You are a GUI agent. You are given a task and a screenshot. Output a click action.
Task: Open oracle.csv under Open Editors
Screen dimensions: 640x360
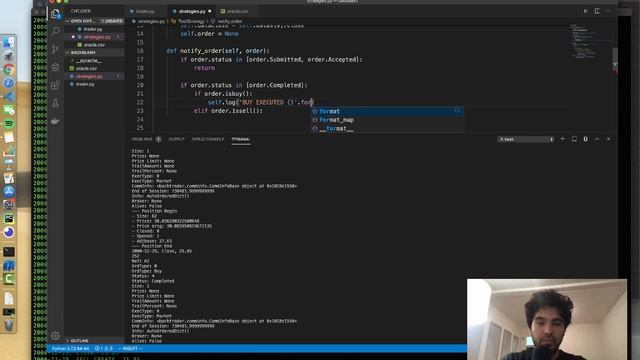[x=94, y=44]
